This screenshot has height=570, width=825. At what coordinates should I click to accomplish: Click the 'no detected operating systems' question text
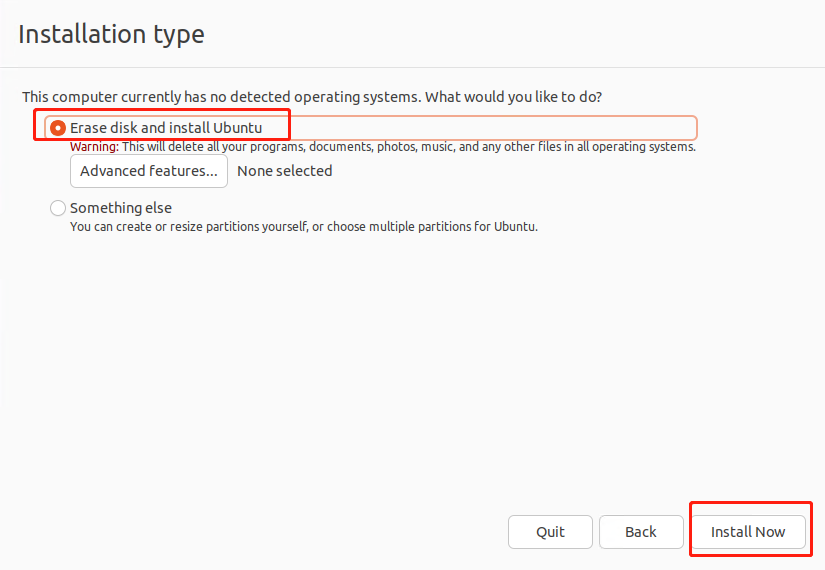[x=312, y=97]
